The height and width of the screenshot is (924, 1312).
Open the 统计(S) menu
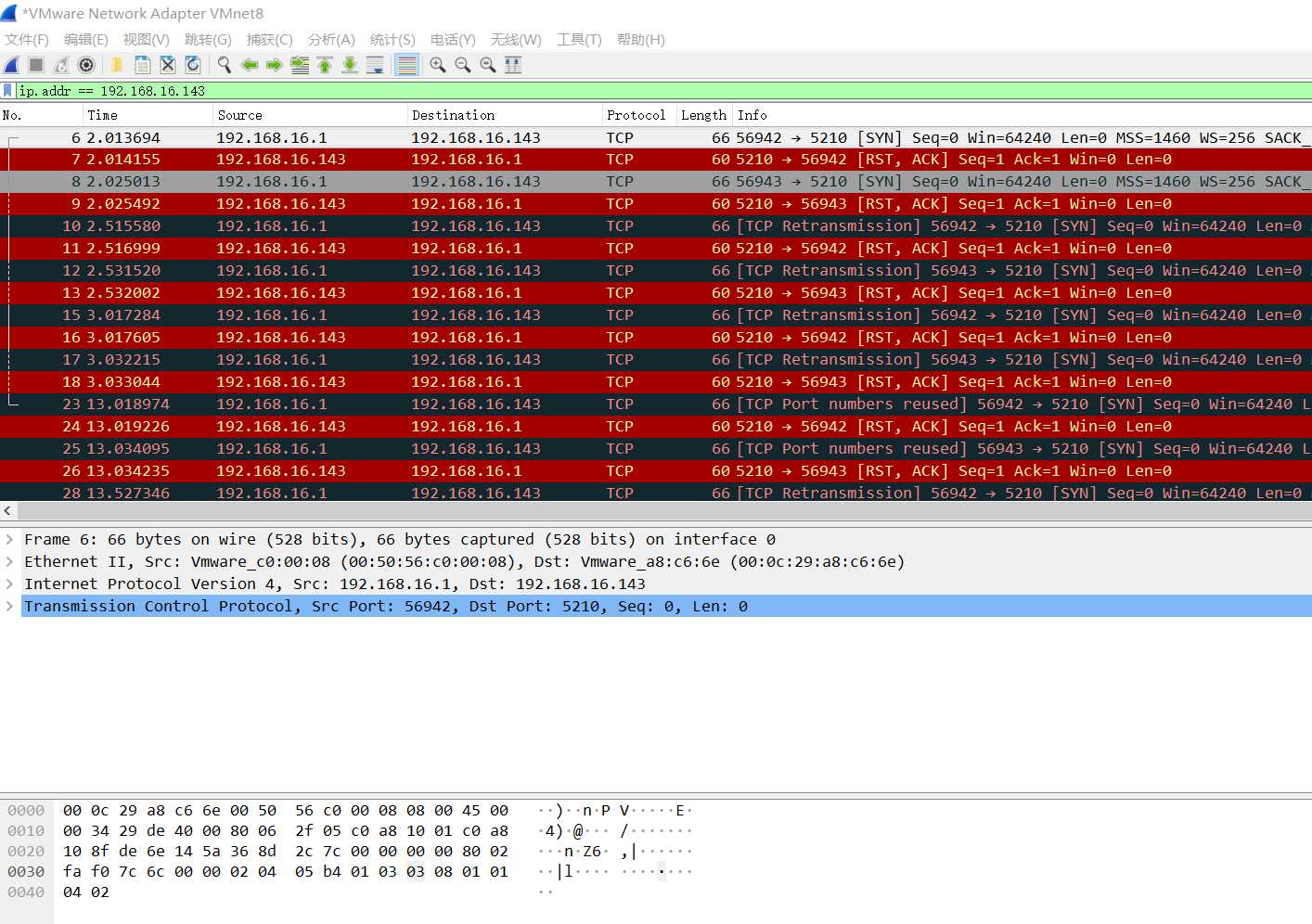pyautogui.click(x=392, y=40)
